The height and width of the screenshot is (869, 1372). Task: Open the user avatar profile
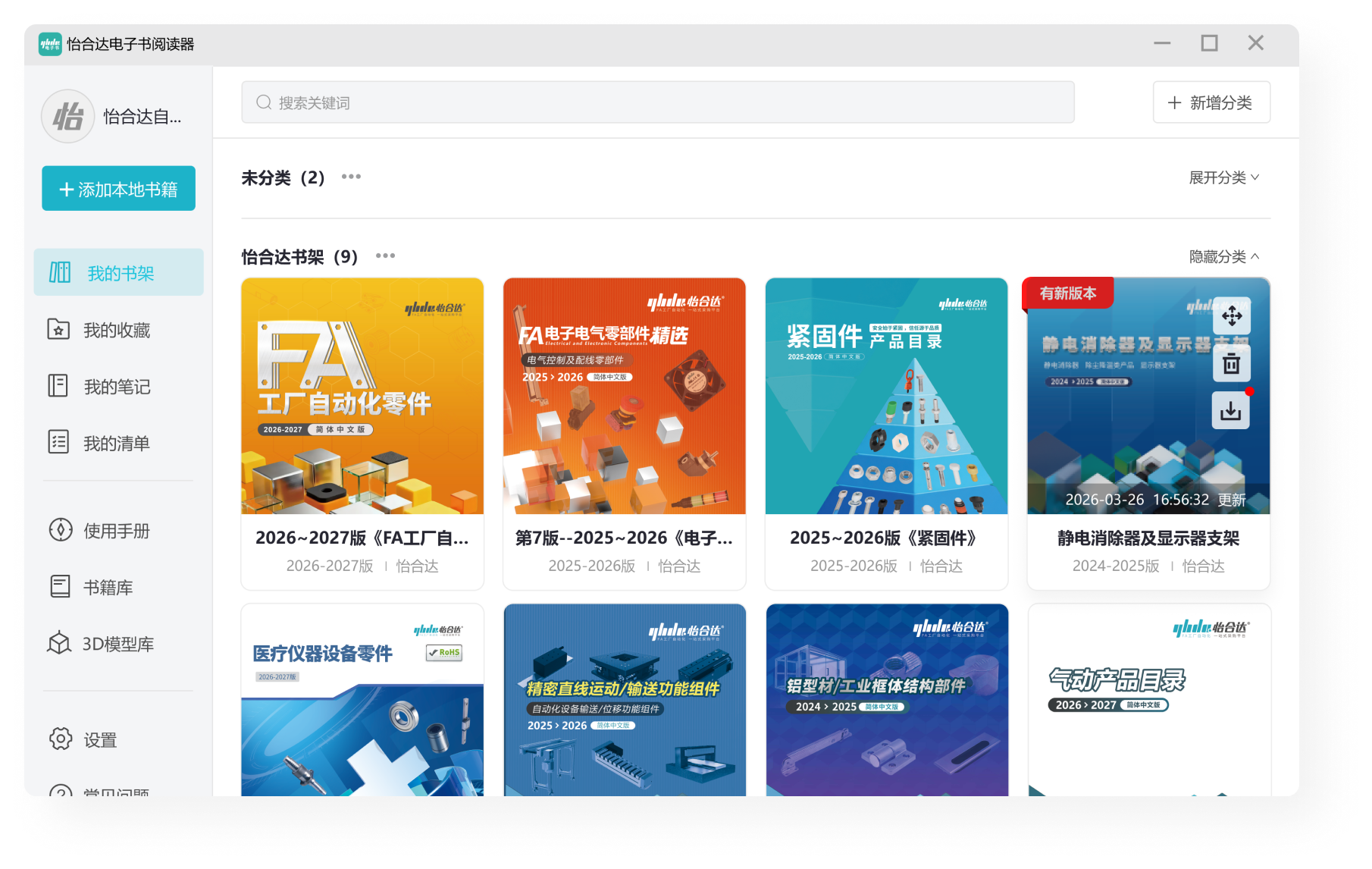coord(68,116)
